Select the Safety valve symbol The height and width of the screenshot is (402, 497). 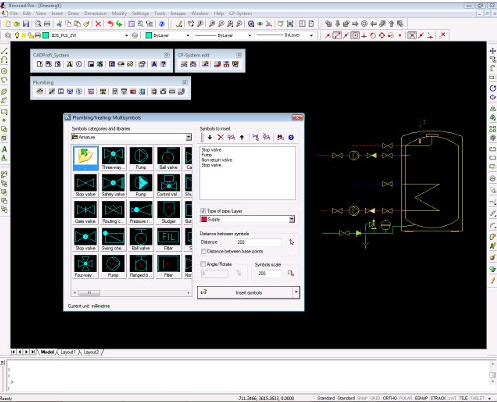click(113, 185)
